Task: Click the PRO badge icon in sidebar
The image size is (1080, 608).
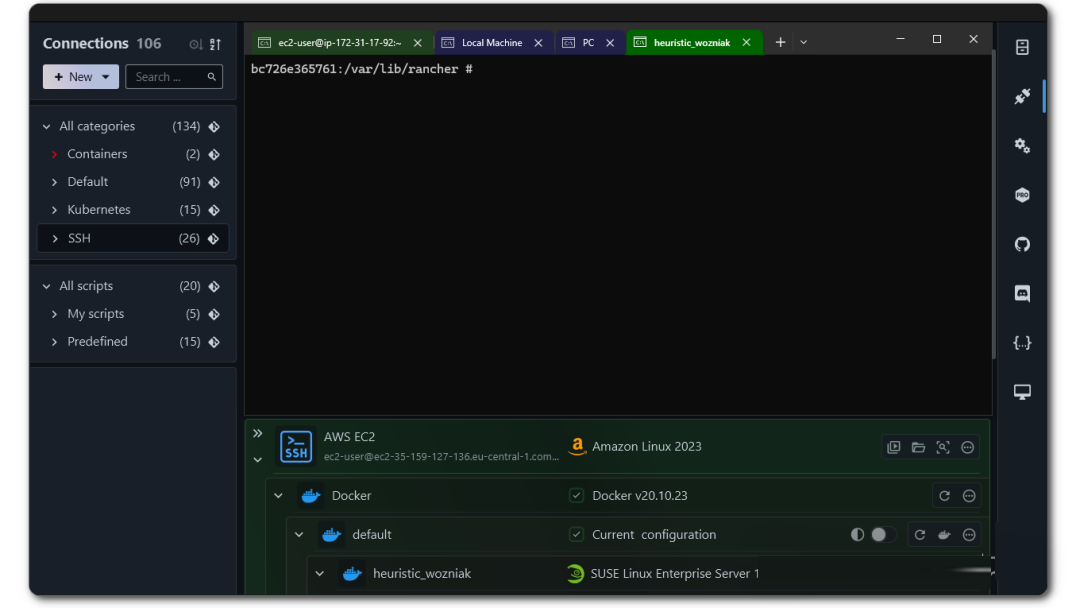Action: click(x=1022, y=196)
